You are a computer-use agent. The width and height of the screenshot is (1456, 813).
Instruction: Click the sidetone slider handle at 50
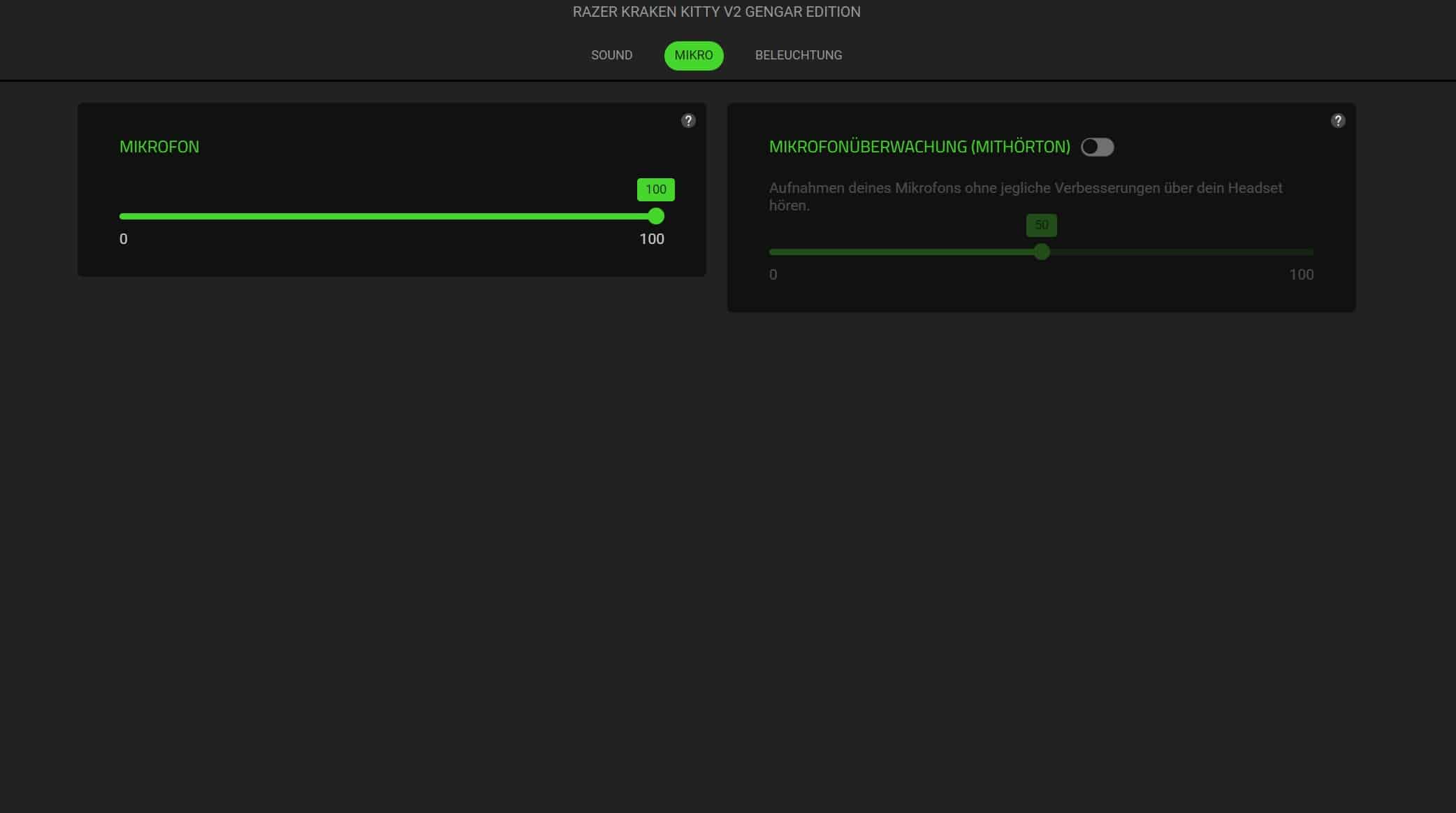[1041, 252]
